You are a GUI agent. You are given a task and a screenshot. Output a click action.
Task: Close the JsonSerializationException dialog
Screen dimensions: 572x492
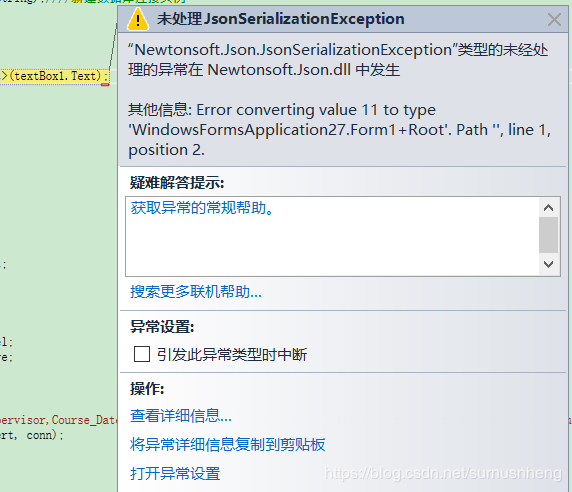(554, 19)
